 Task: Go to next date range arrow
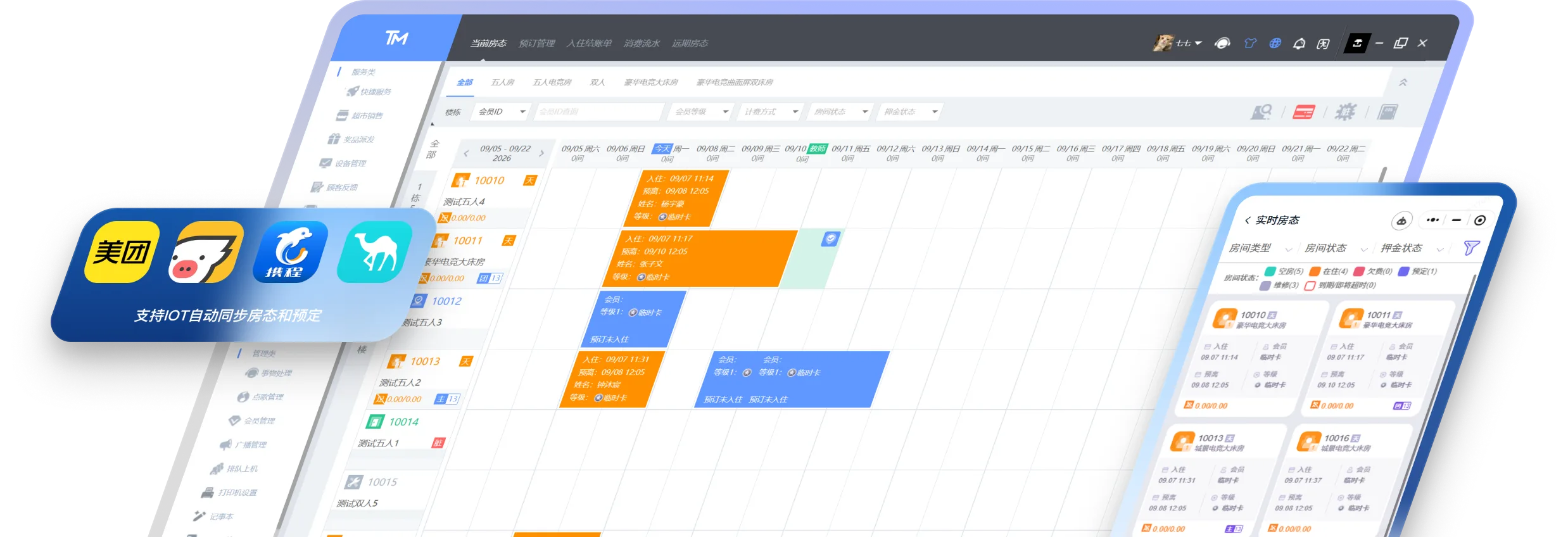pyautogui.click(x=541, y=153)
